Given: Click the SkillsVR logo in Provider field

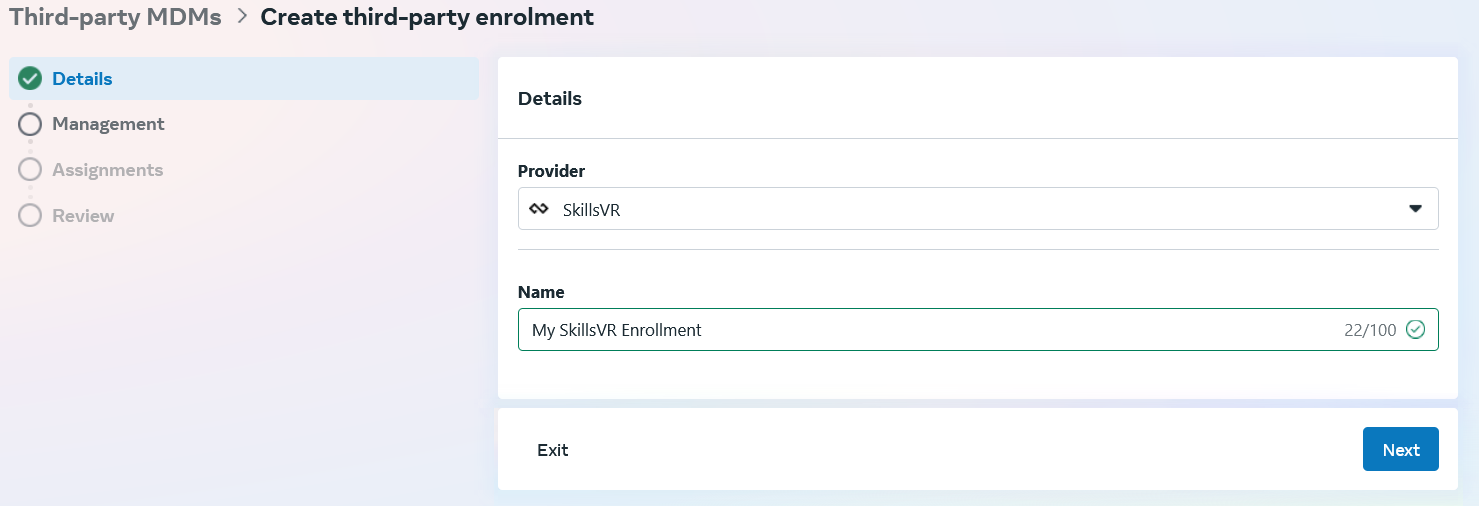Looking at the screenshot, I should [x=539, y=210].
